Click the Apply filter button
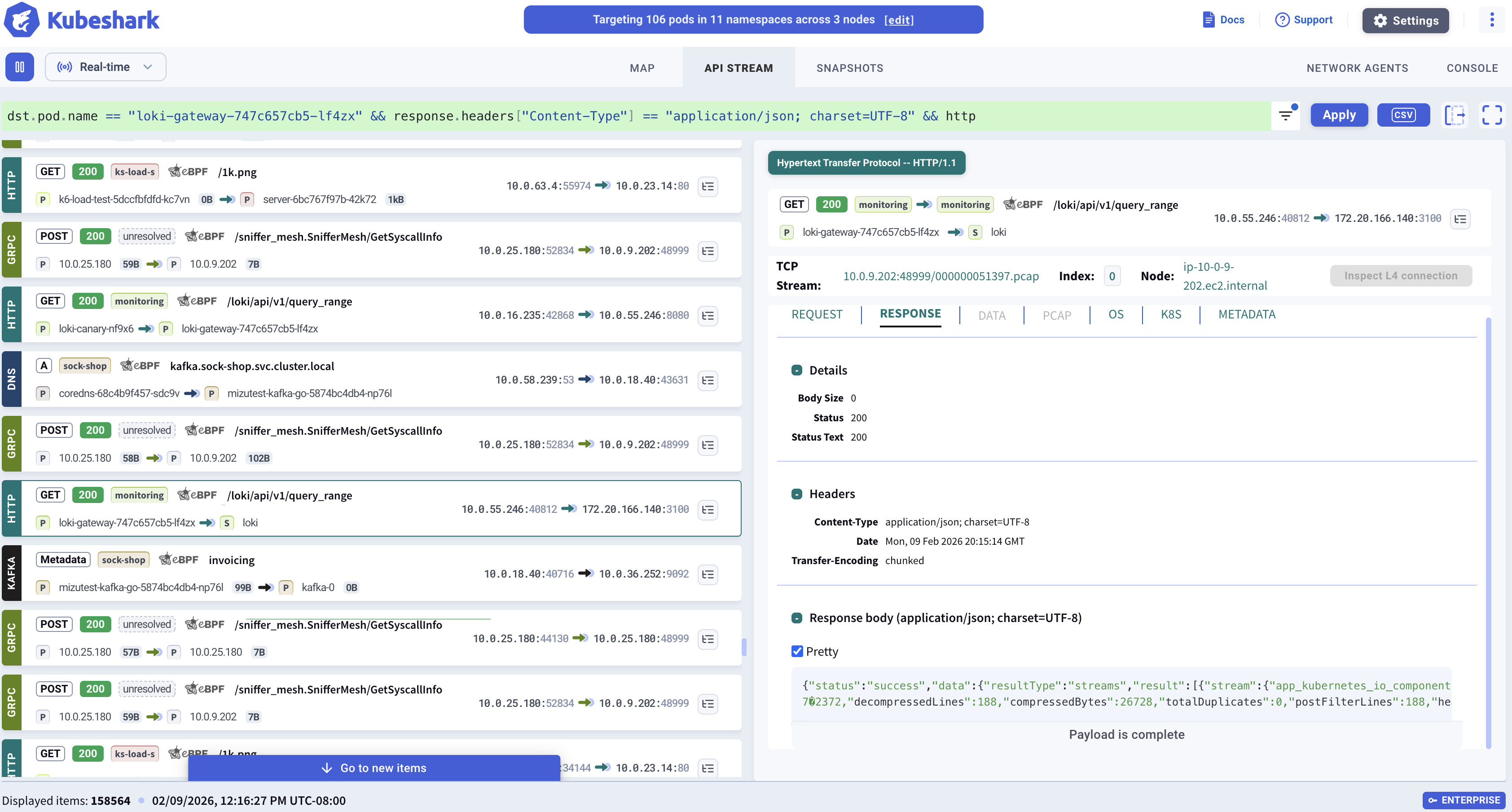1512x812 pixels. coord(1339,115)
